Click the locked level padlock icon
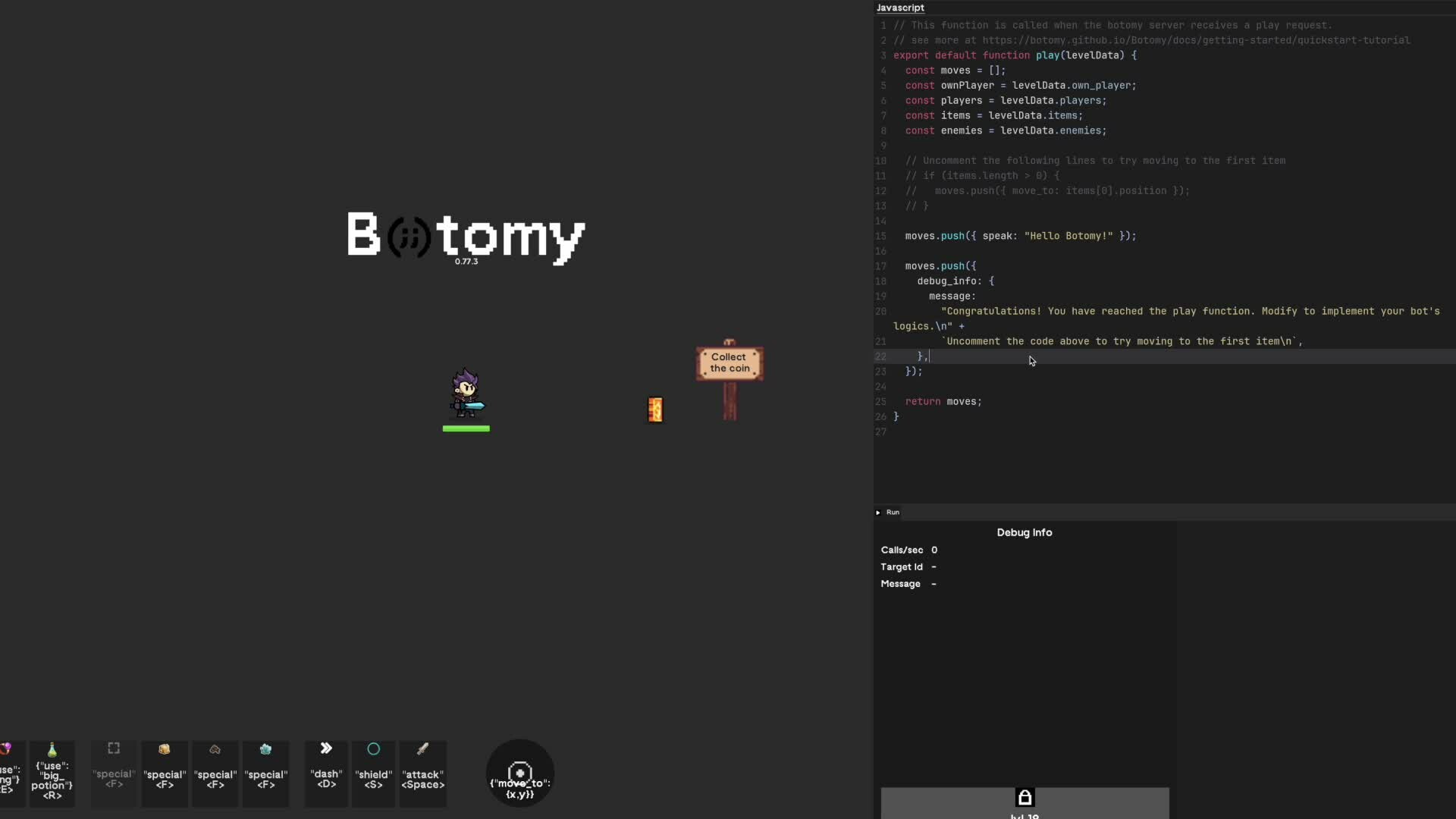The image size is (1456, 819). 1025,798
